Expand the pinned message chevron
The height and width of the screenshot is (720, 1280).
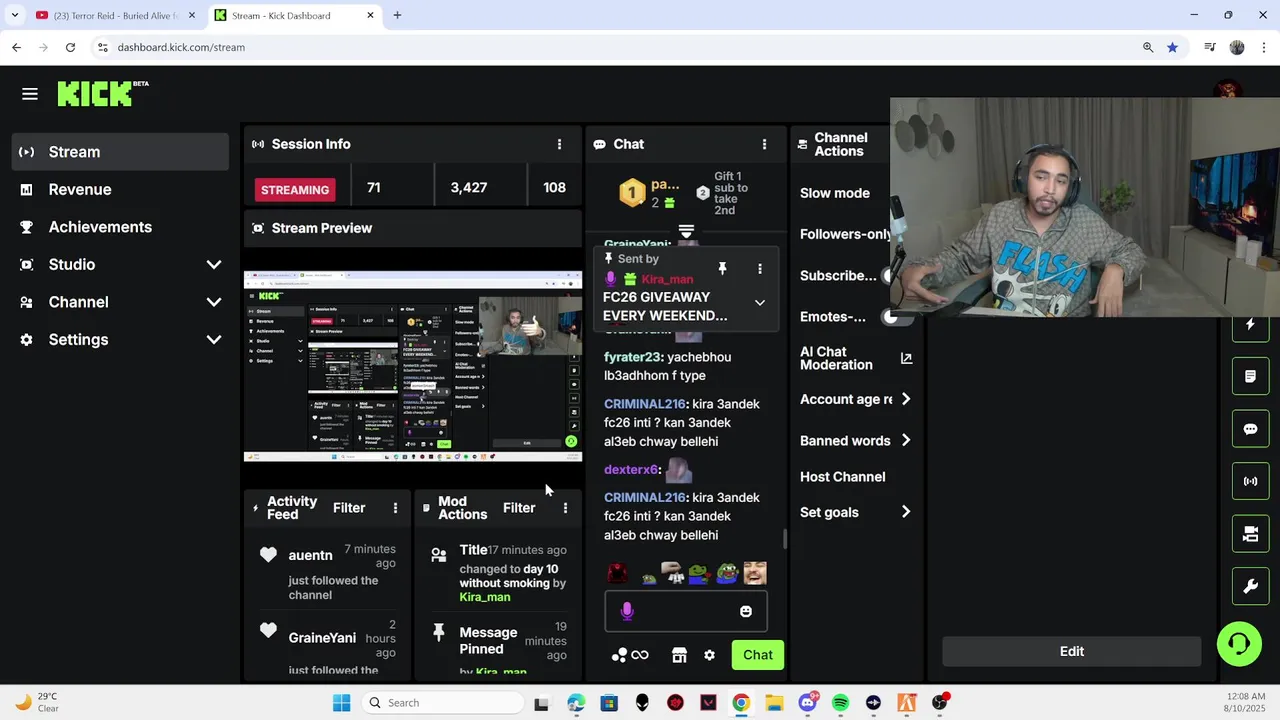click(x=759, y=303)
